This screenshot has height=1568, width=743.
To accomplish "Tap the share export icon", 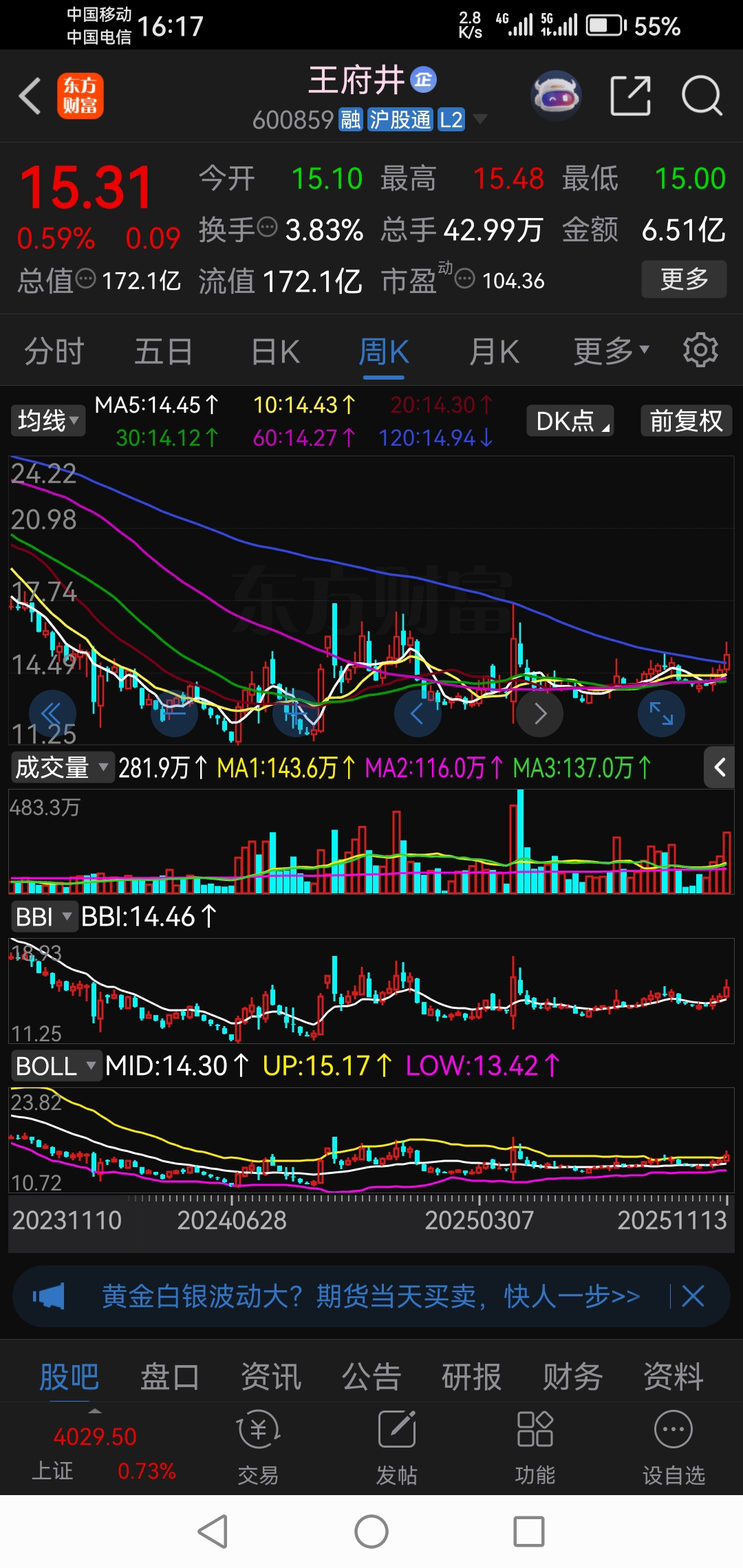I will [631, 96].
